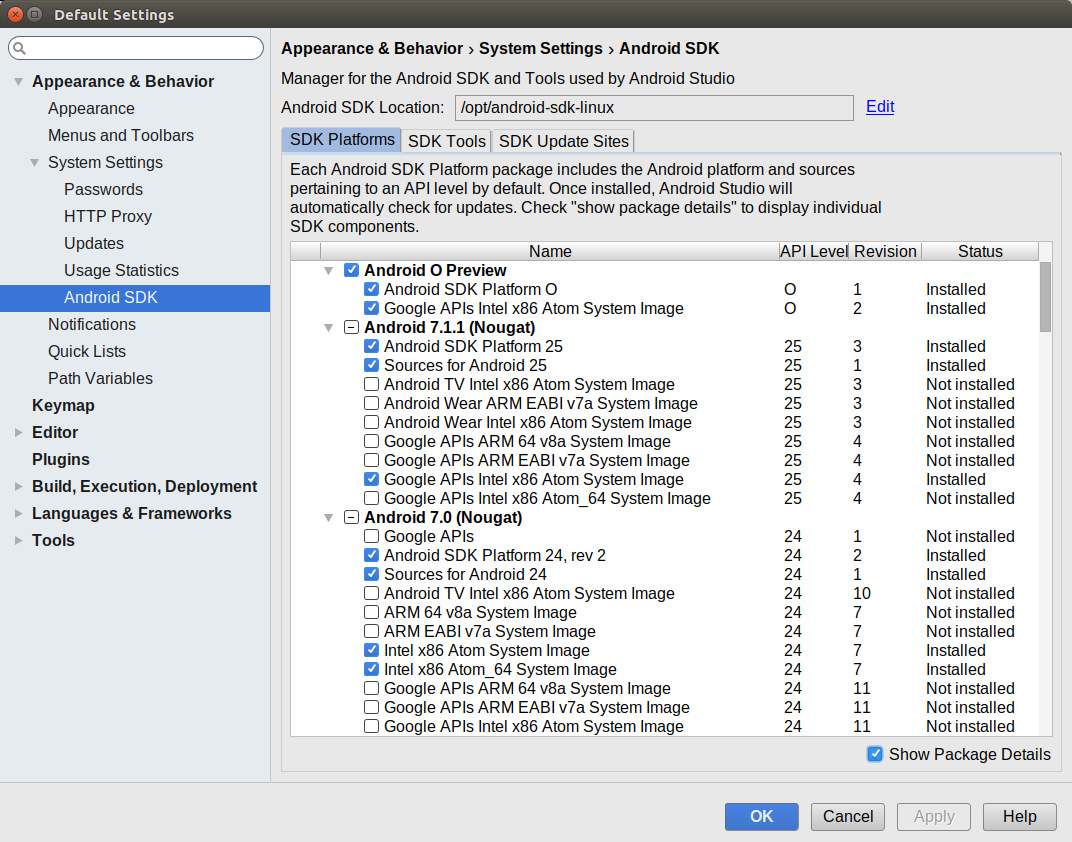
Task: Collapse Android O Preview group
Action: tap(329, 271)
